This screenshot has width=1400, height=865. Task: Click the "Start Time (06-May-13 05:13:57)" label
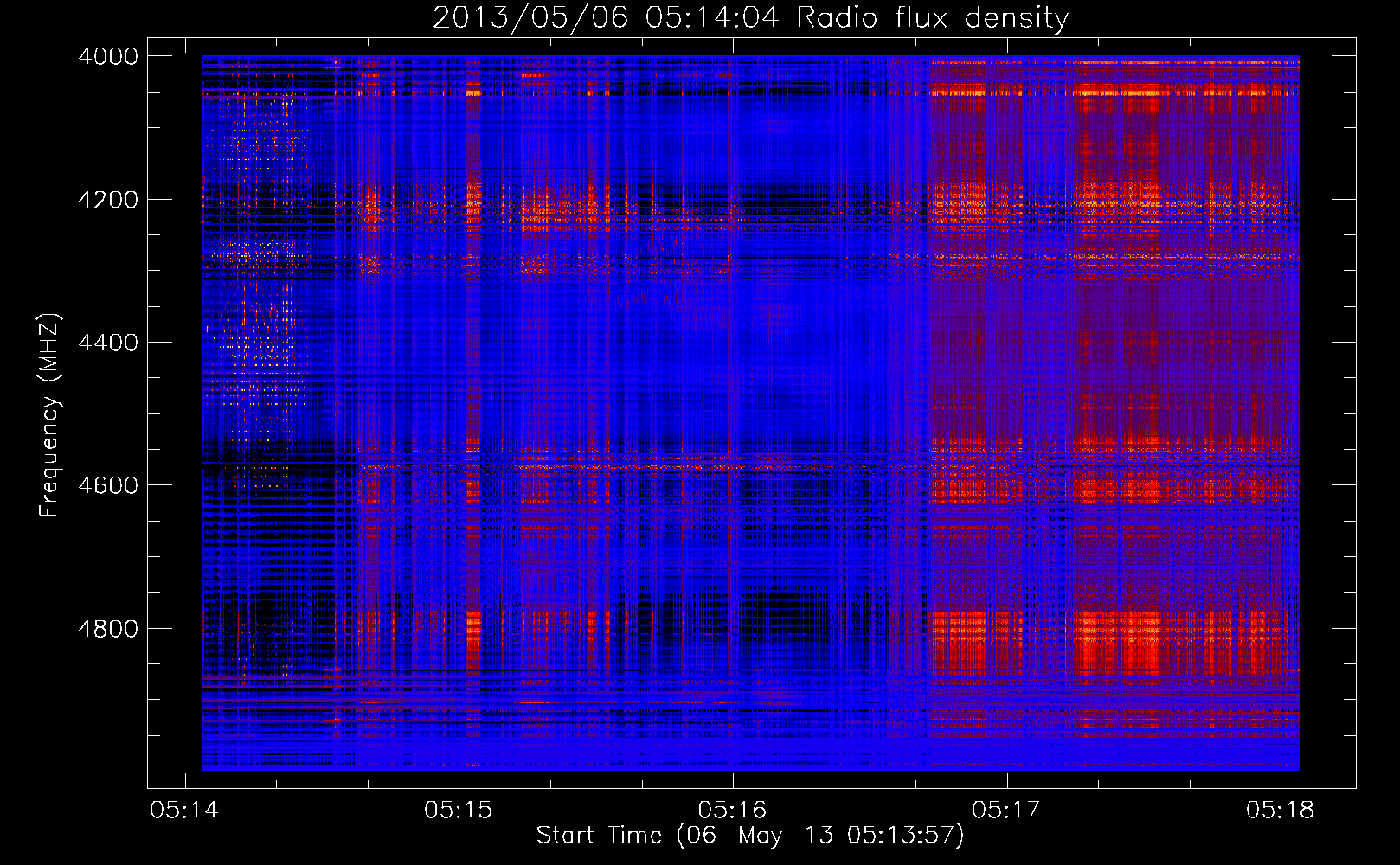tap(749, 836)
